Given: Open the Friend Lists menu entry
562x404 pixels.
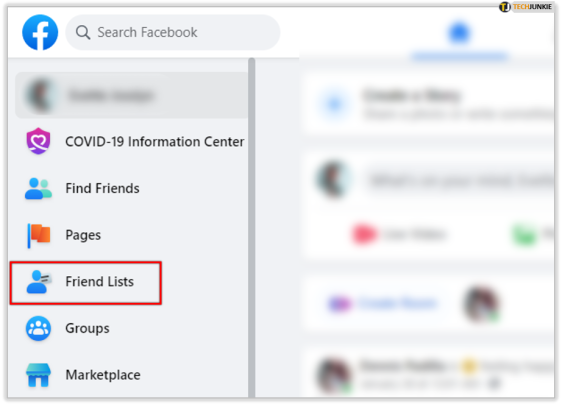Looking at the screenshot, I should (x=86, y=283).
